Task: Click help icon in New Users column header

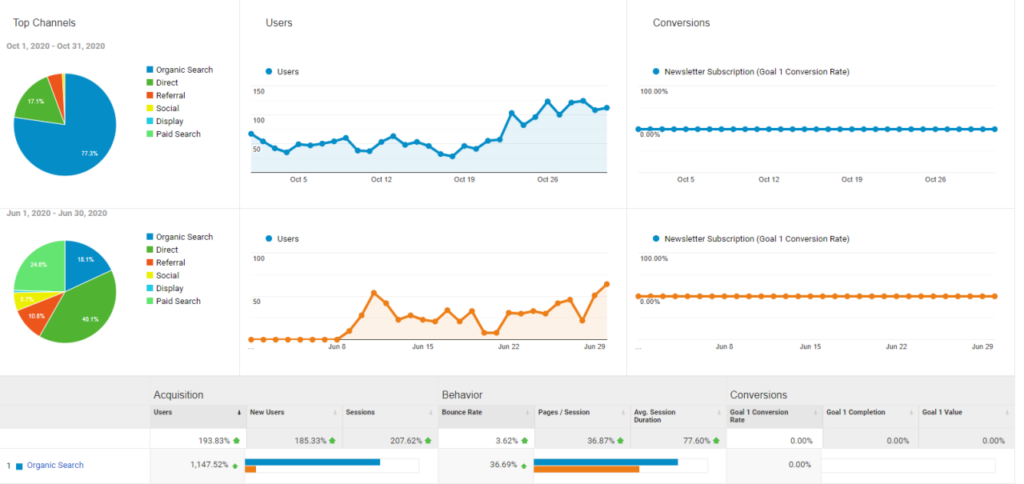Action: tap(334, 412)
